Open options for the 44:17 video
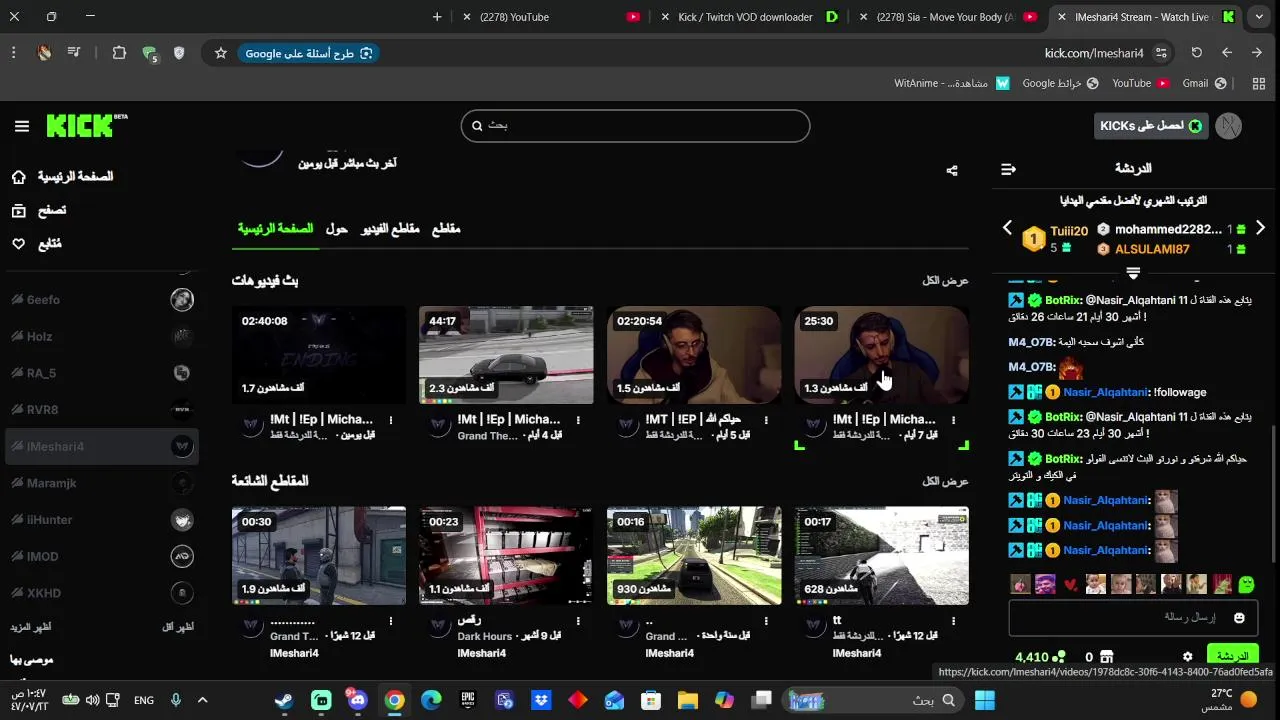The width and height of the screenshot is (1280, 720). pyautogui.click(x=578, y=421)
